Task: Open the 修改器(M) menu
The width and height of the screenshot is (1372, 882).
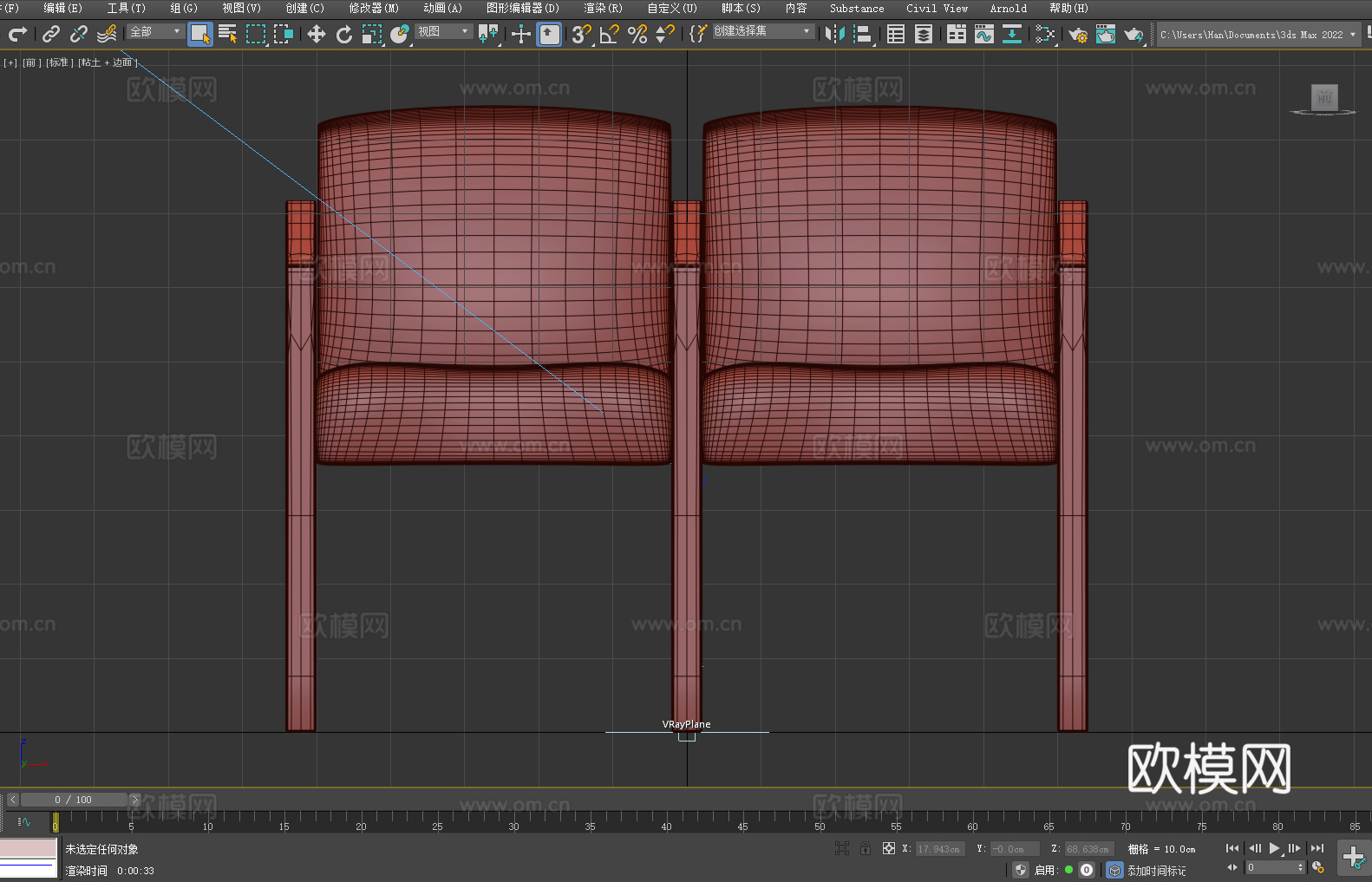Action: pos(374,8)
